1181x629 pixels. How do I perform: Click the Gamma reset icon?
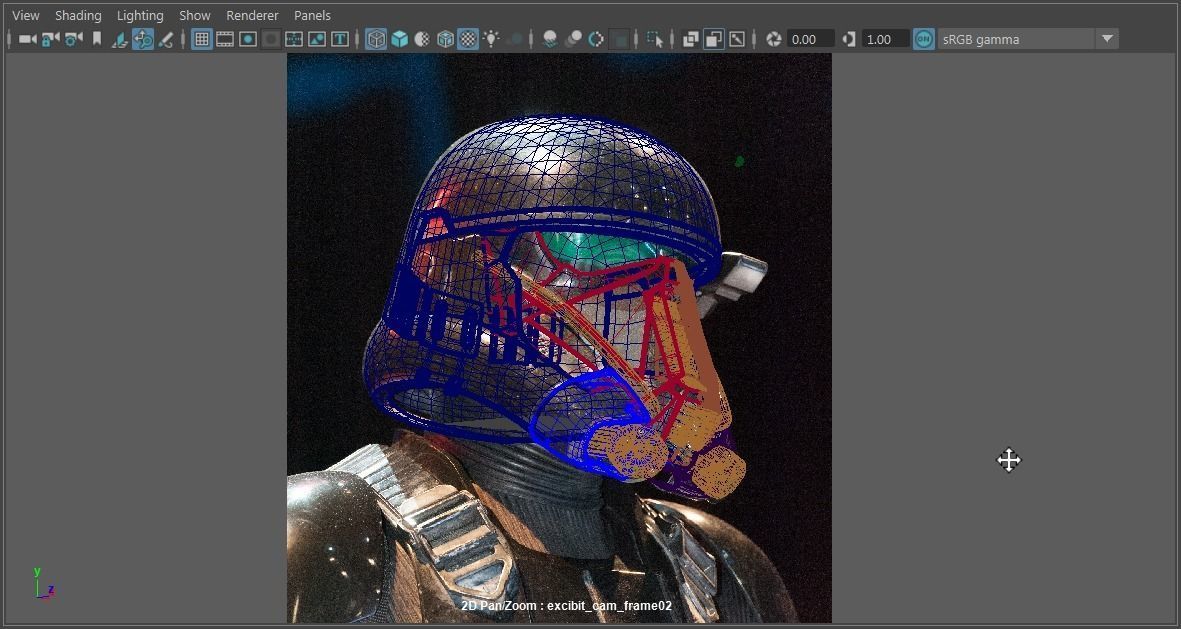tap(849, 39)
